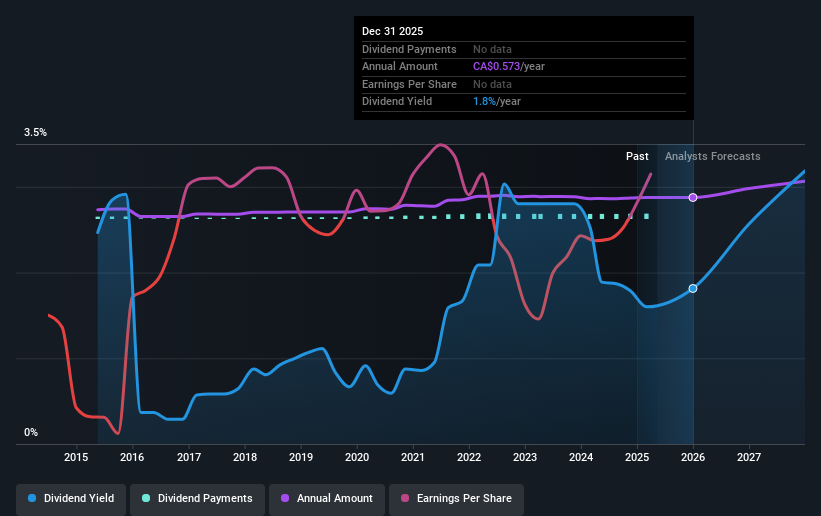The image size is (821, 516).
Task: Click the CA$0.573/year annual amount value
Action: (508, 67)
